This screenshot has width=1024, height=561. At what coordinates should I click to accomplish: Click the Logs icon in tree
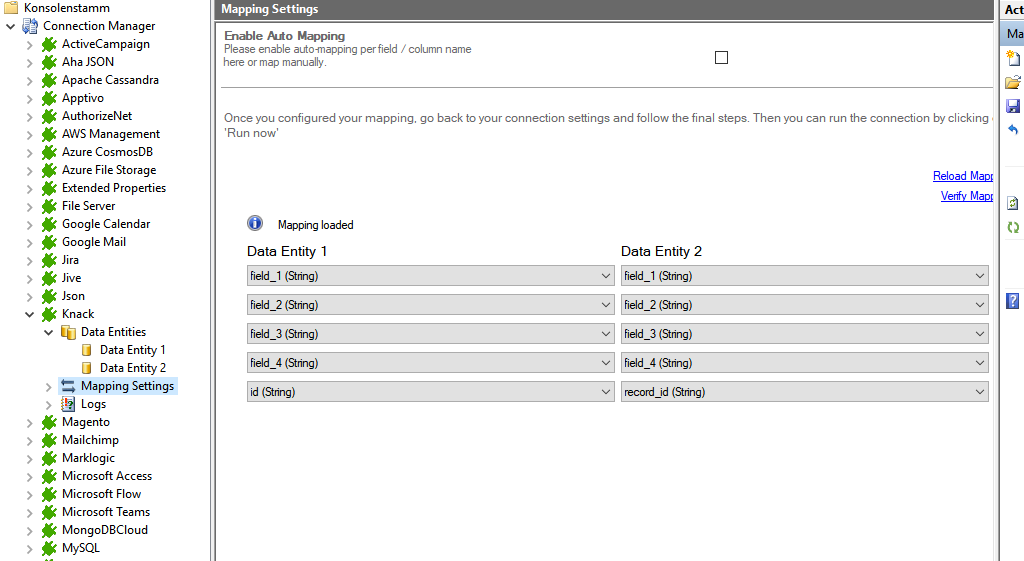(x=68, y=404)
